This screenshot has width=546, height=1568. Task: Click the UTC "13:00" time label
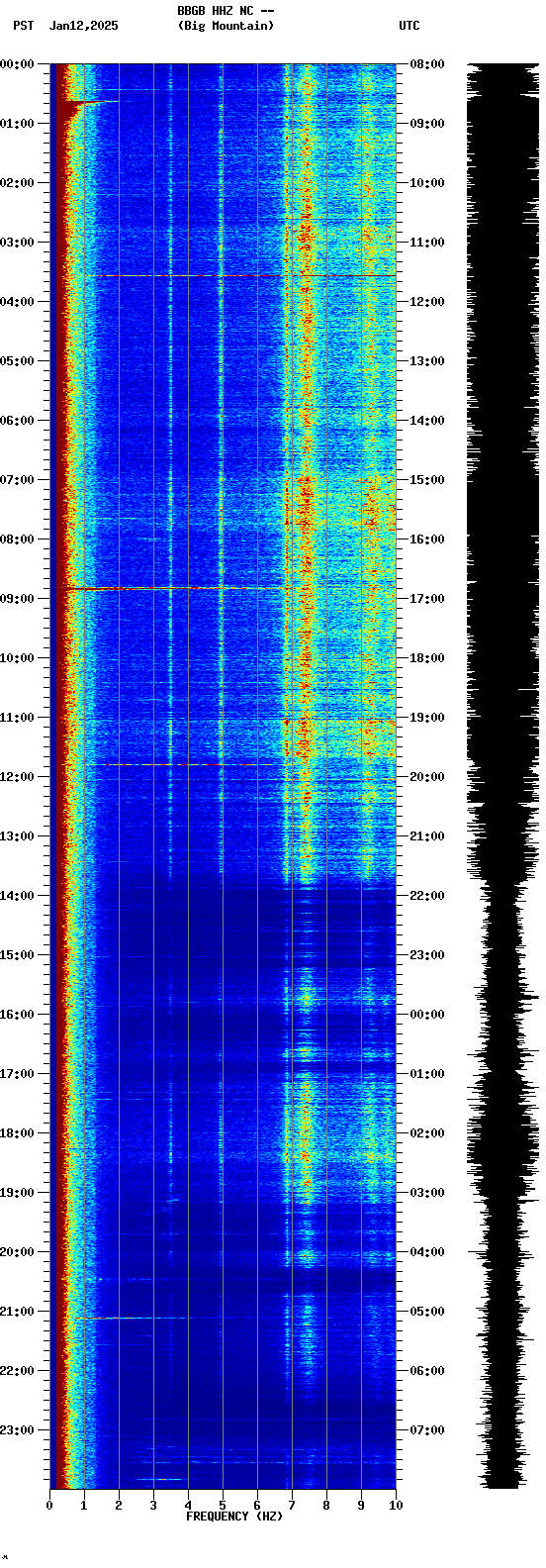[x=427, y=361]
